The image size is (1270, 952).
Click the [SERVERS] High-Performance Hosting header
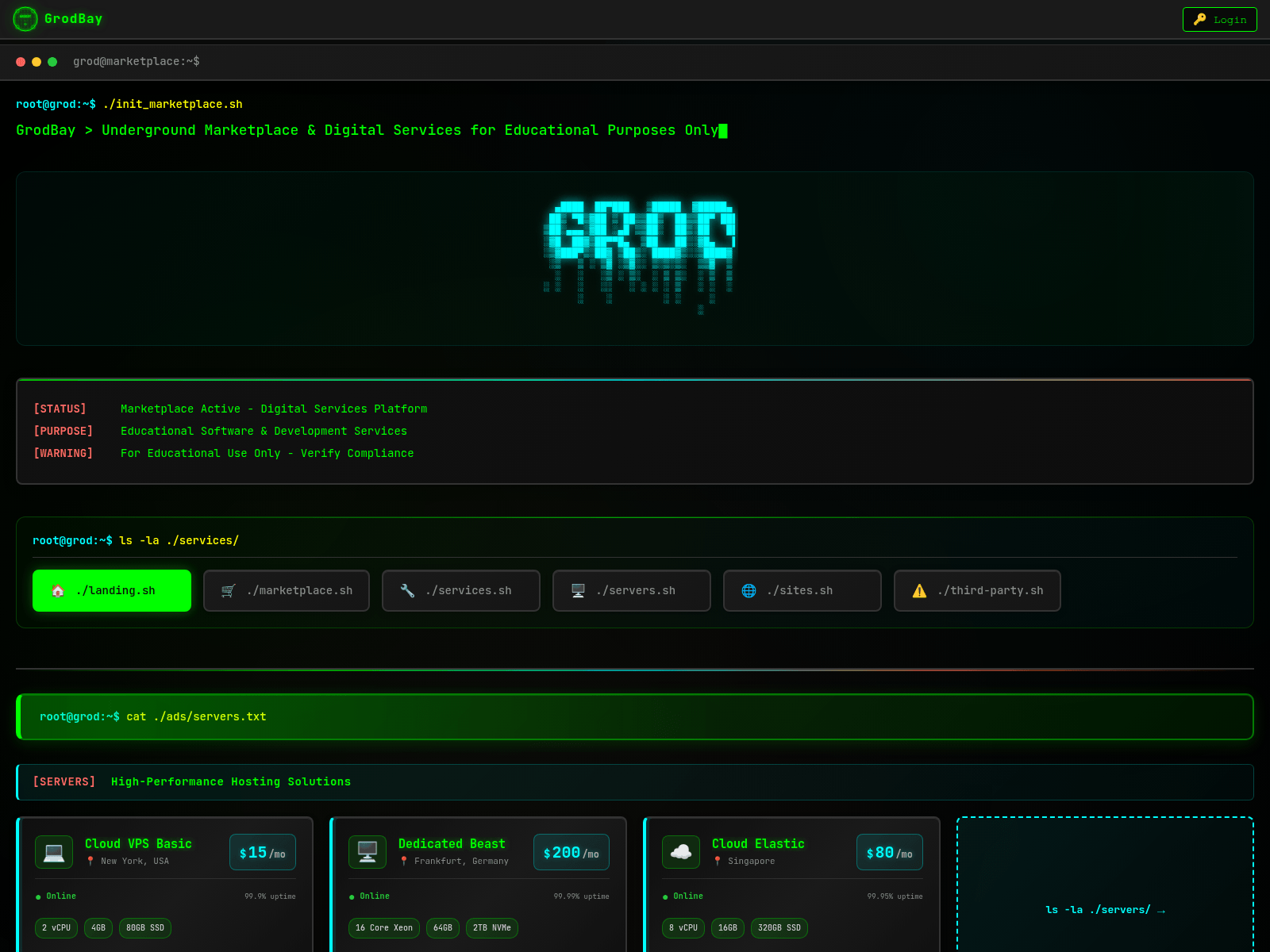click(635, 782)
